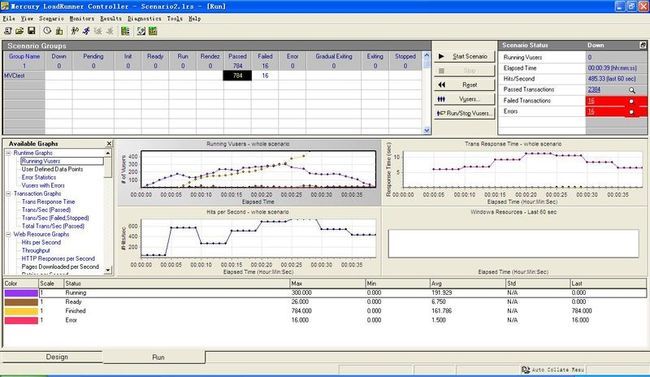Click the Reset button
The image size is (650, 377).
point(464,85)
